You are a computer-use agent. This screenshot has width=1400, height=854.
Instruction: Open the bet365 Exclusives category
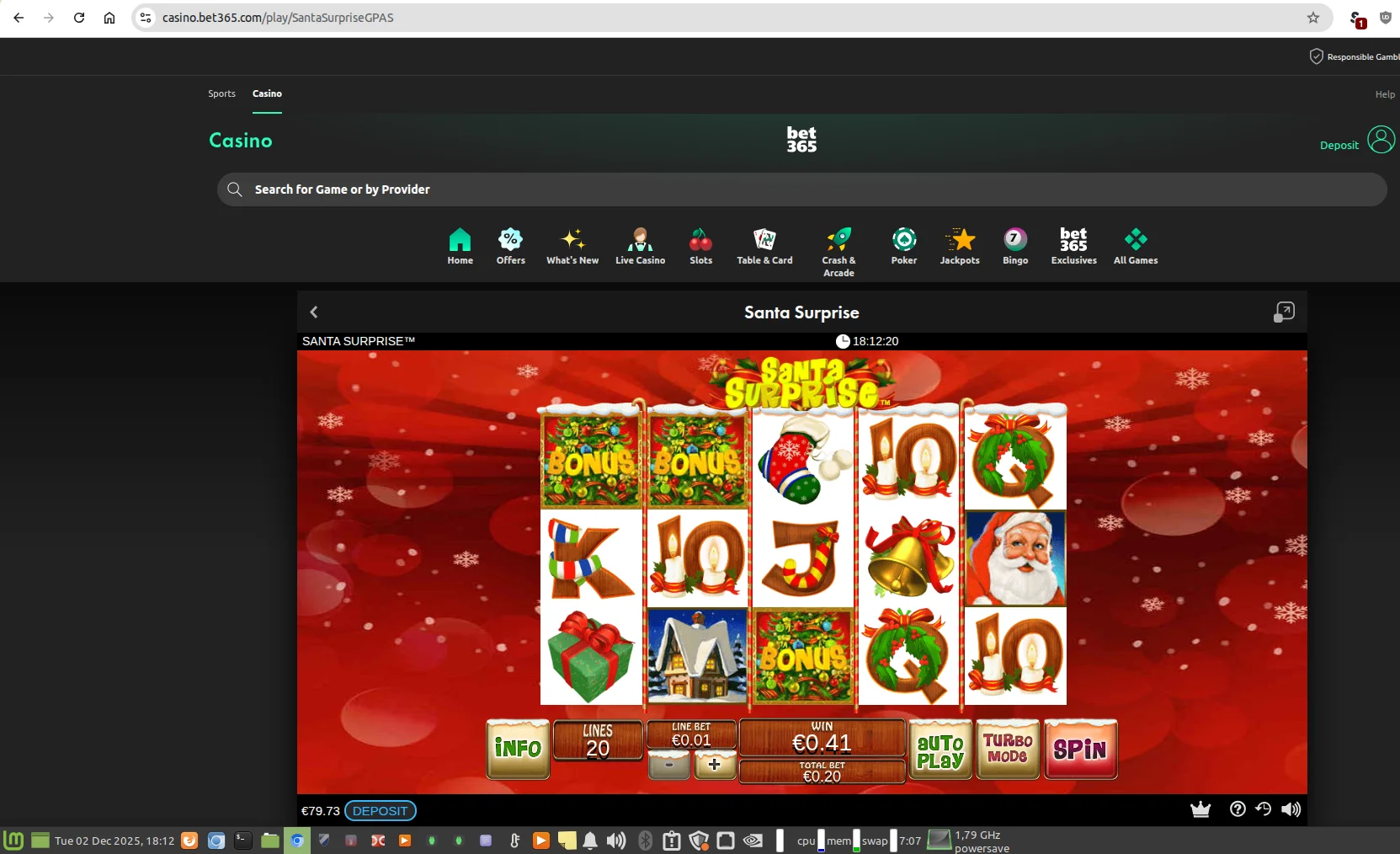click(x=1073, y=246)
